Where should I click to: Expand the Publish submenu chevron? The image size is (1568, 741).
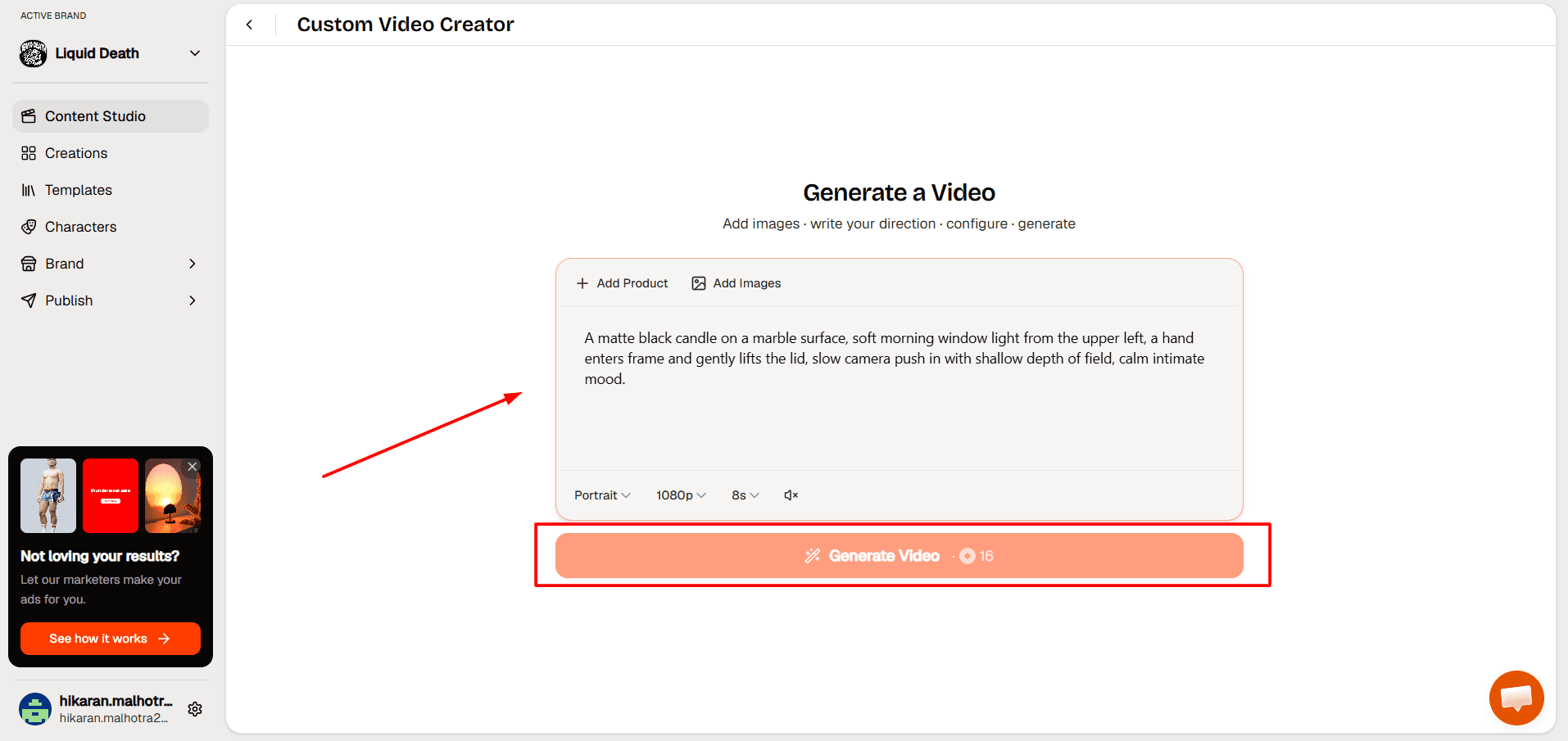(x=193, y=300)
